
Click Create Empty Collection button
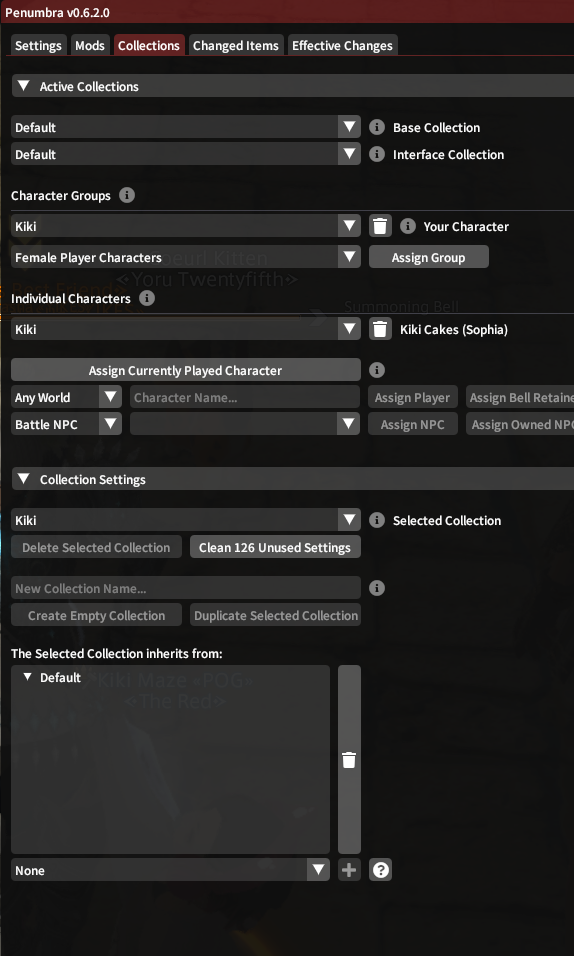[x=96, y=615]
